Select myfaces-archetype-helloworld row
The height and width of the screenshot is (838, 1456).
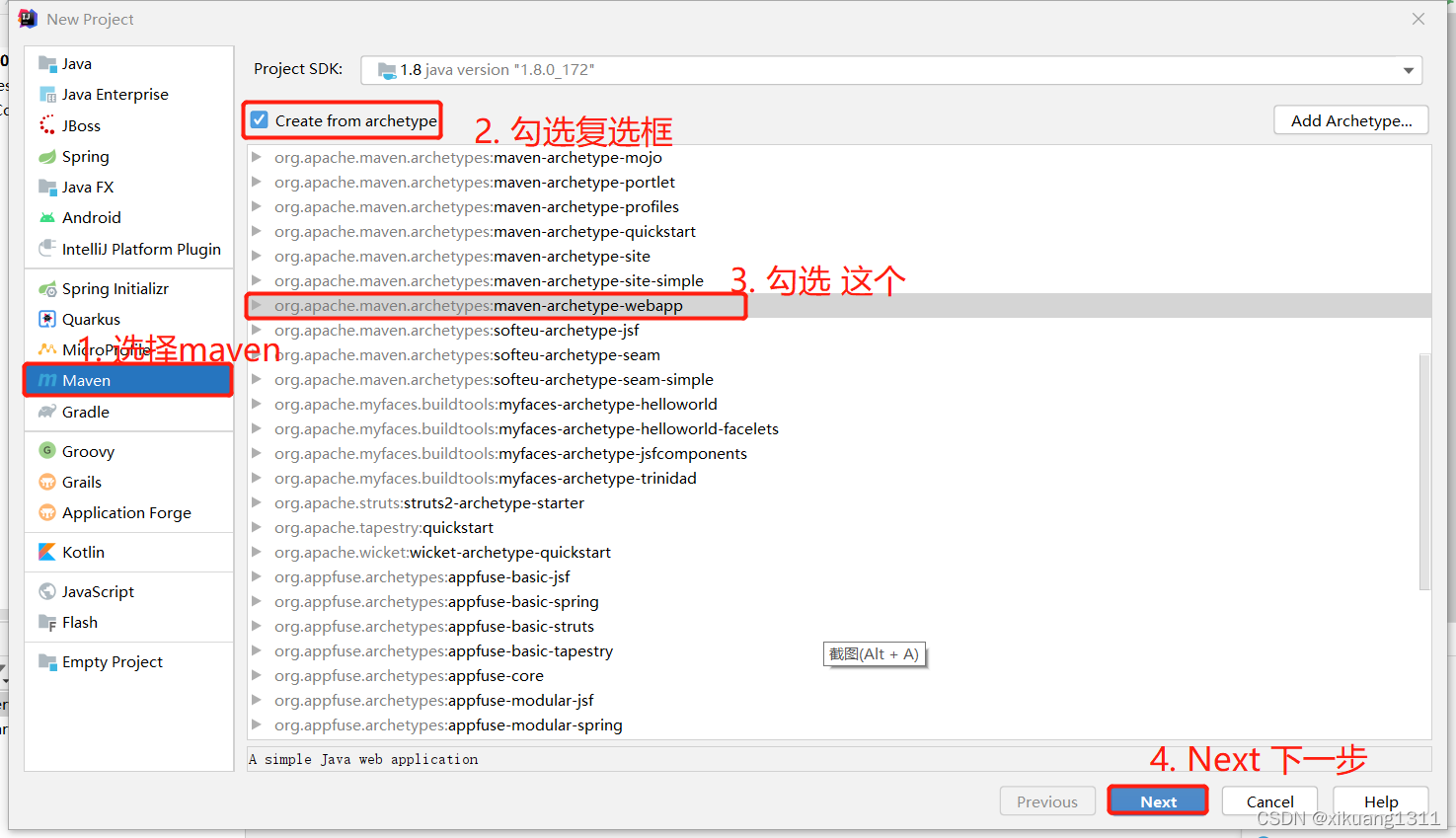coord(839,404)
